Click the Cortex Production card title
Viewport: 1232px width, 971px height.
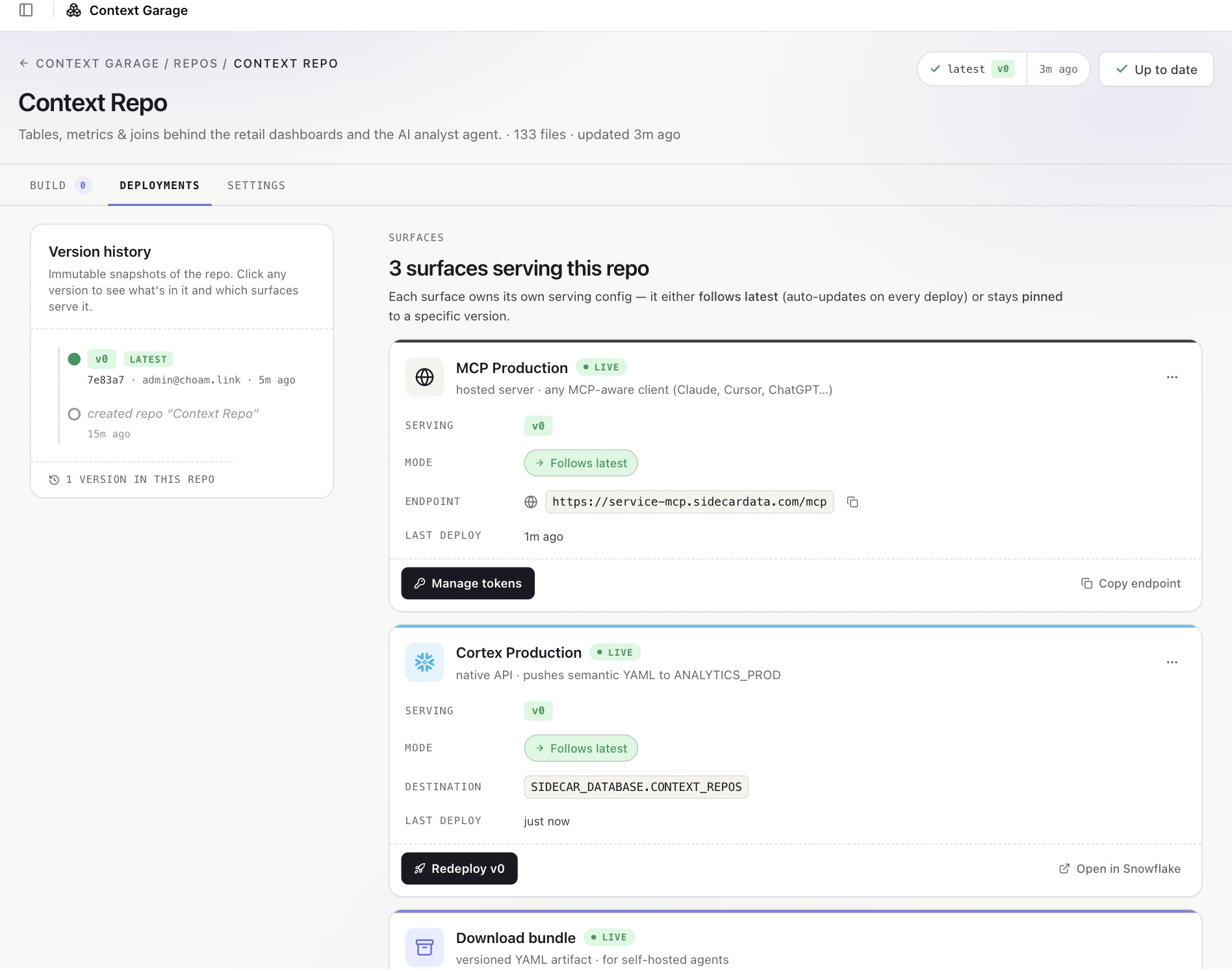tap(519, 653)
